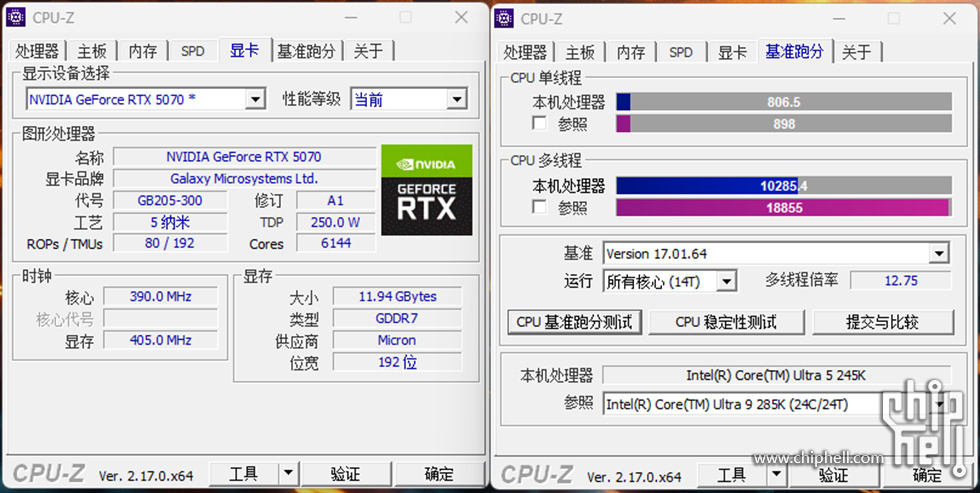Click the 名称 field showing NVIDIA GeForce RTX 5070
This screenshot has width=980, height=493.
(x=244, y=157)
